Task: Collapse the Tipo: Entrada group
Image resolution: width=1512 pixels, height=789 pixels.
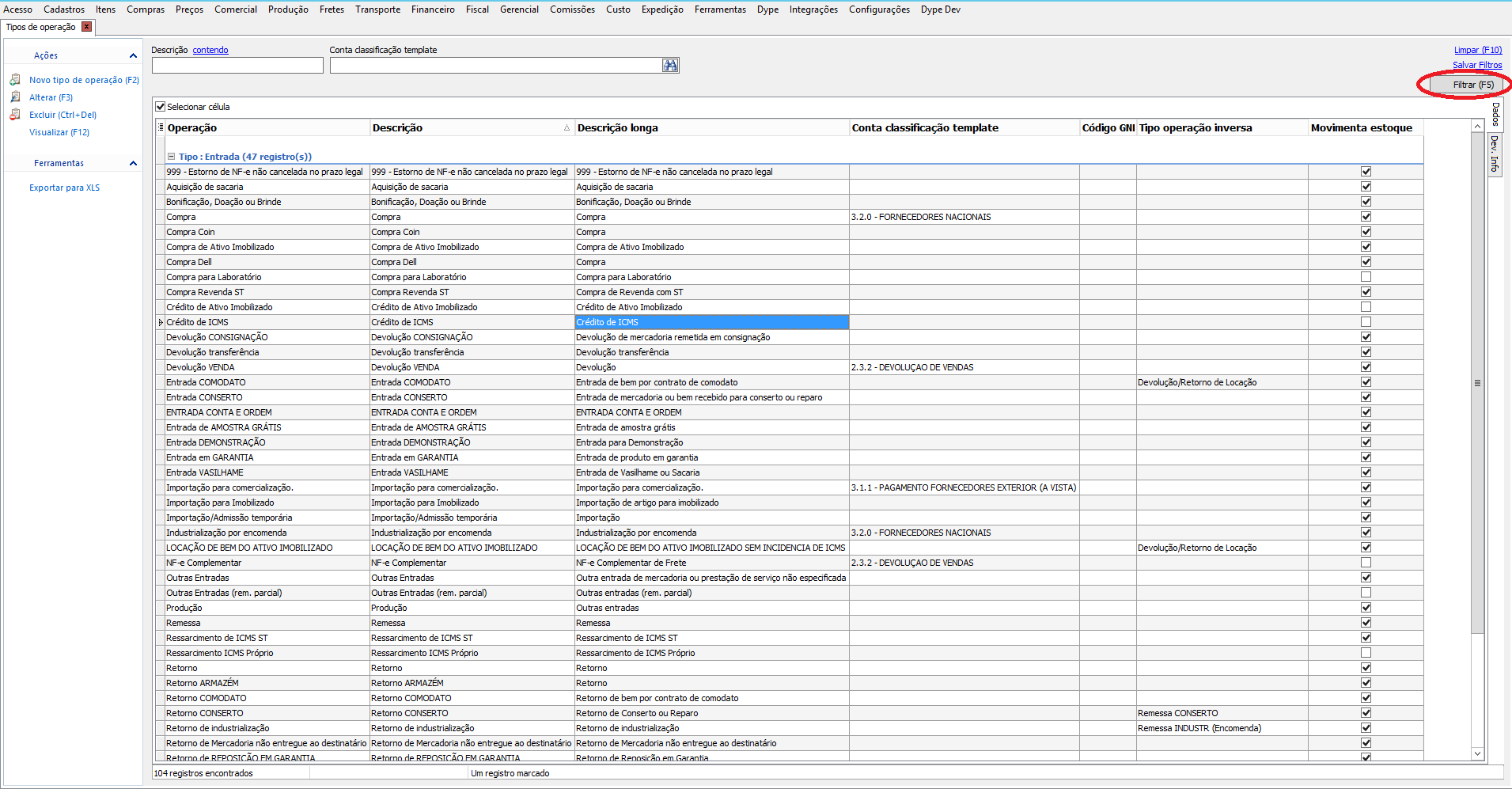Action: click(x=171, y=157)
